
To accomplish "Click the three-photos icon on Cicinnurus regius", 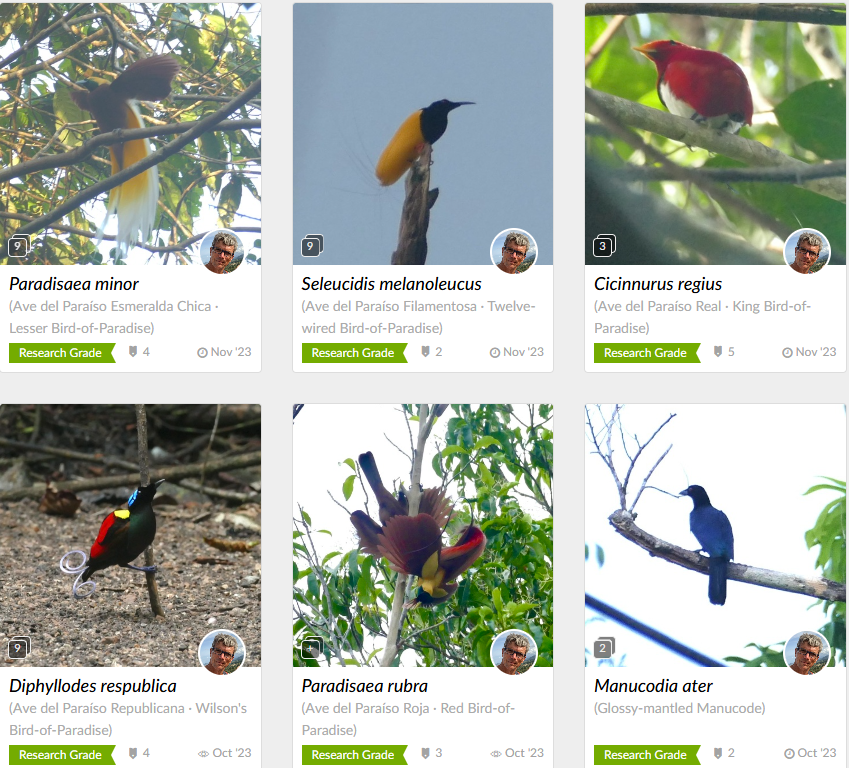I will pyautogui.click(x=604, y=246).
